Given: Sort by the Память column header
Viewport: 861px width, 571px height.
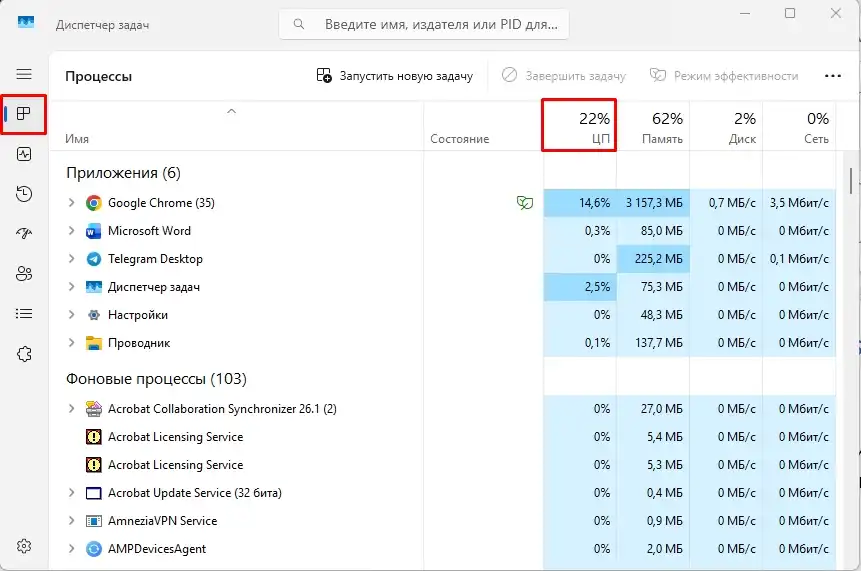Looking at the screenshot, I should click(653, 126).
